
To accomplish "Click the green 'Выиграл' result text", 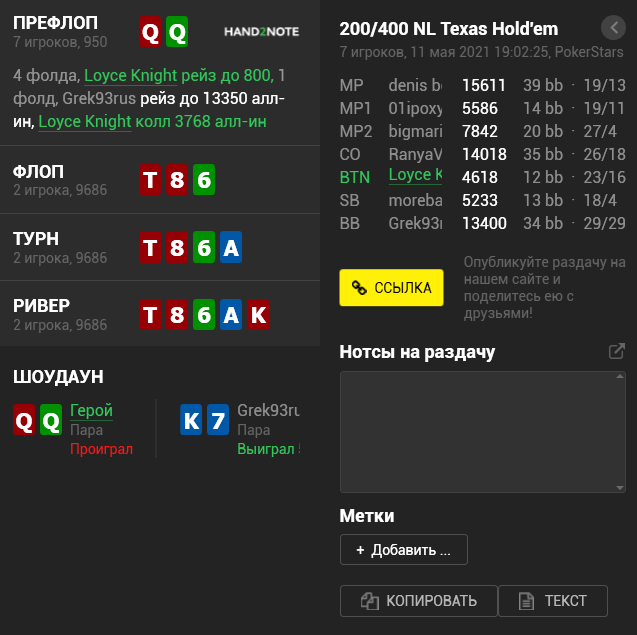I will (266, 449).
